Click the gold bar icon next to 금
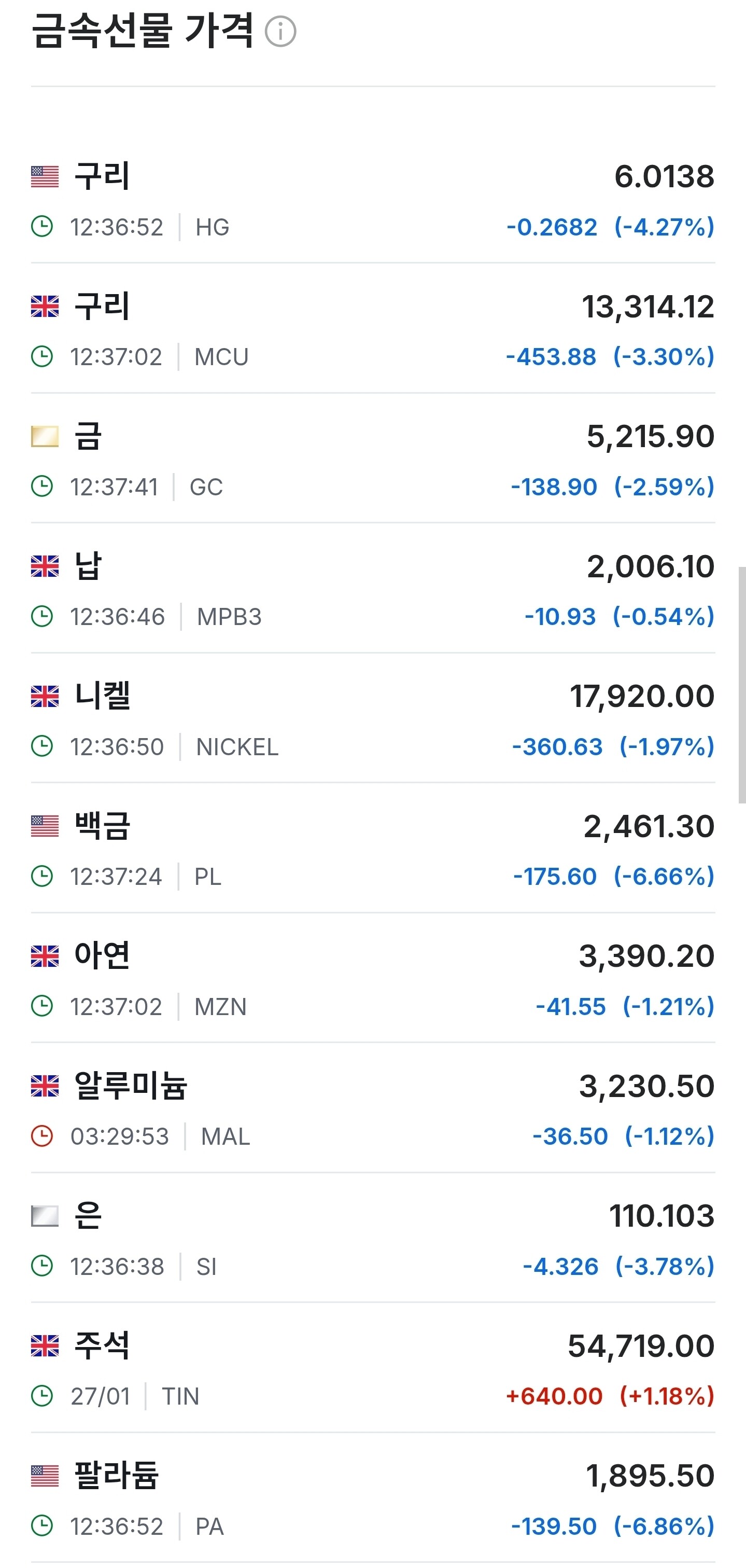The width and height of the screenshot is (746, 1568). click(45, 436)
